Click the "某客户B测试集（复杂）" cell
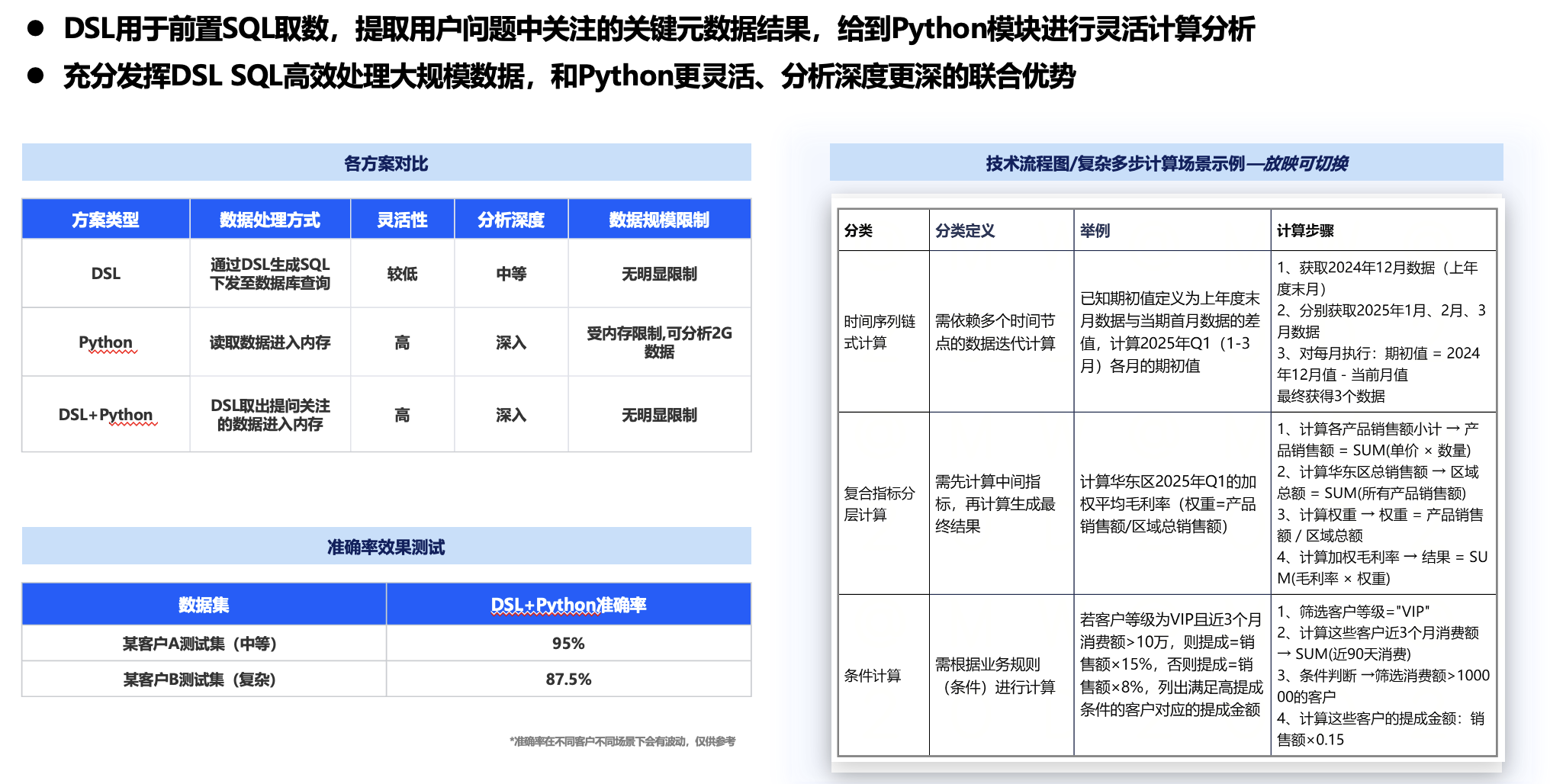The width and height of the screenshot is (1550, 784). coord(204,679)
